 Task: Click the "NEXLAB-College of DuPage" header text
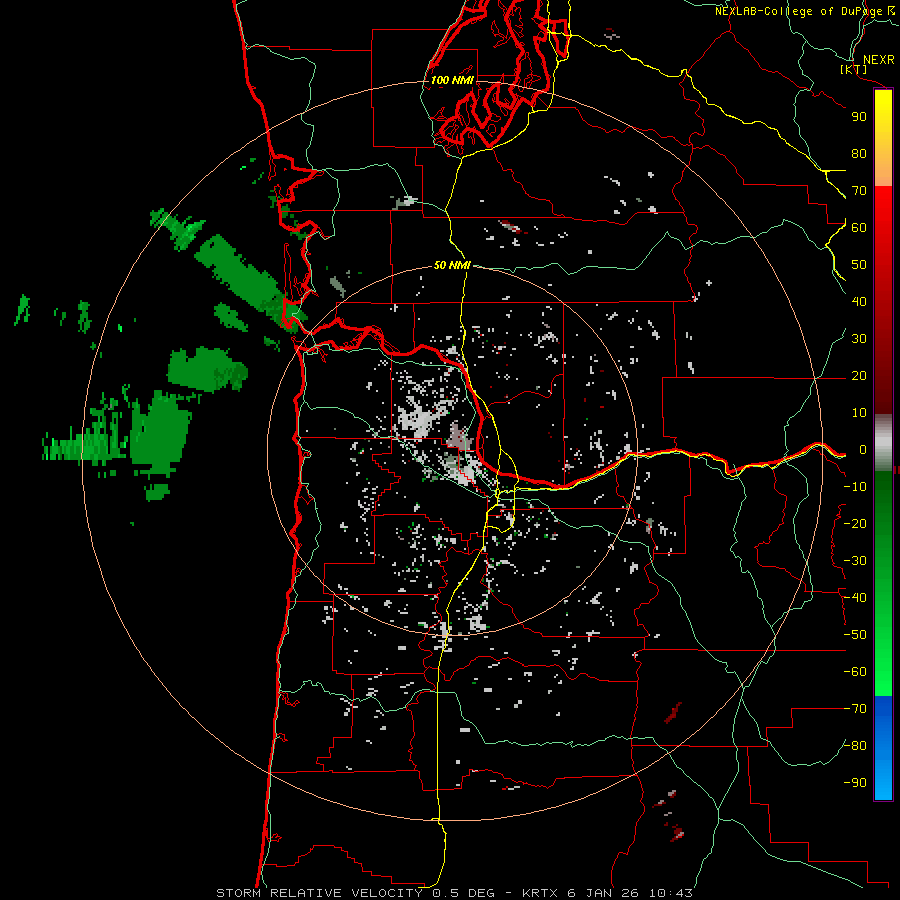tap(798, 11)
